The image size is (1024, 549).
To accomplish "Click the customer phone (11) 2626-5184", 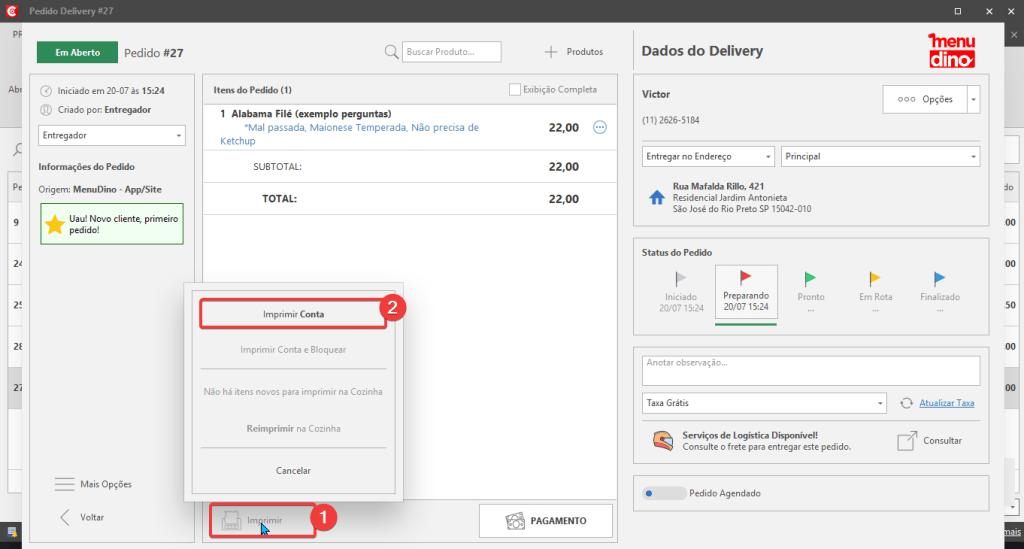I will [x=671, y=120].
